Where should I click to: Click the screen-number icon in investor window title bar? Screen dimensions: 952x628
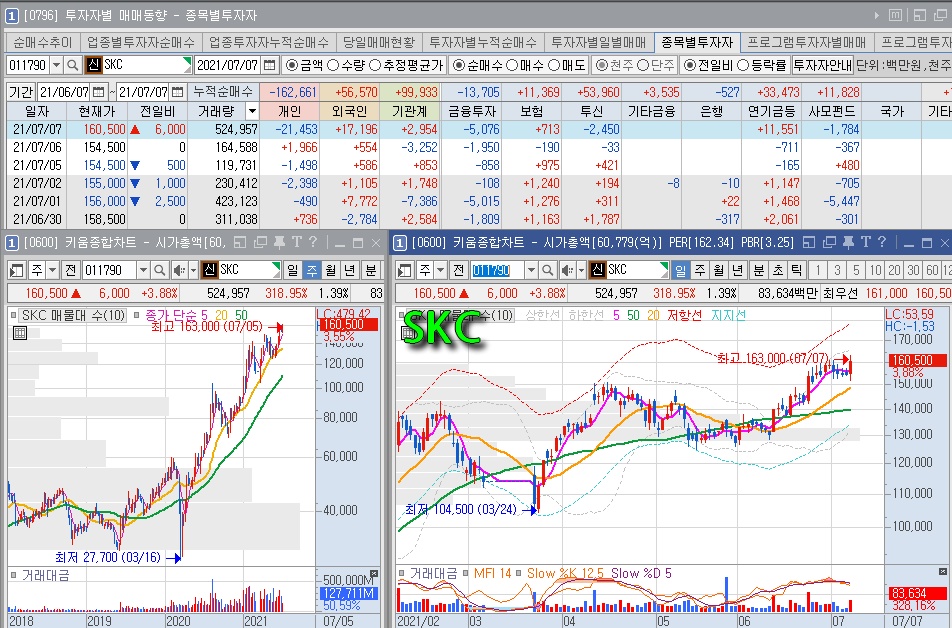pyautogui.click(x=11, y=15)
